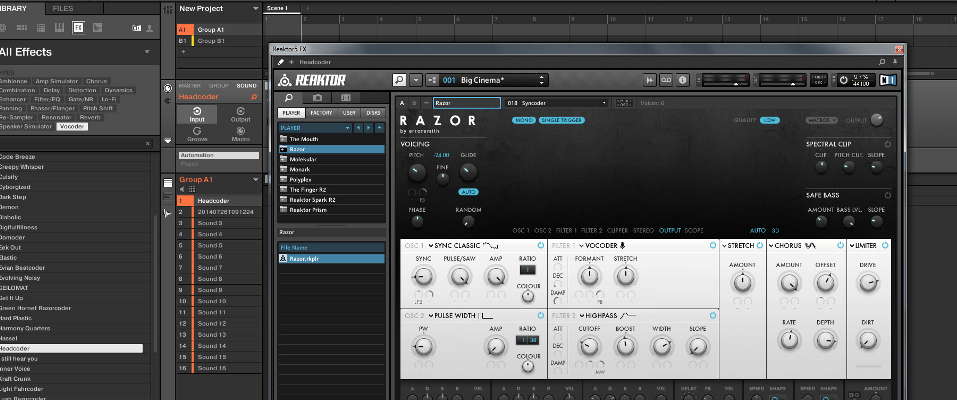The image size is (957, 400).
Task: Open the 018 Syncoder preset dropdown
Action: pyautogui.click(x=557, y=103)
